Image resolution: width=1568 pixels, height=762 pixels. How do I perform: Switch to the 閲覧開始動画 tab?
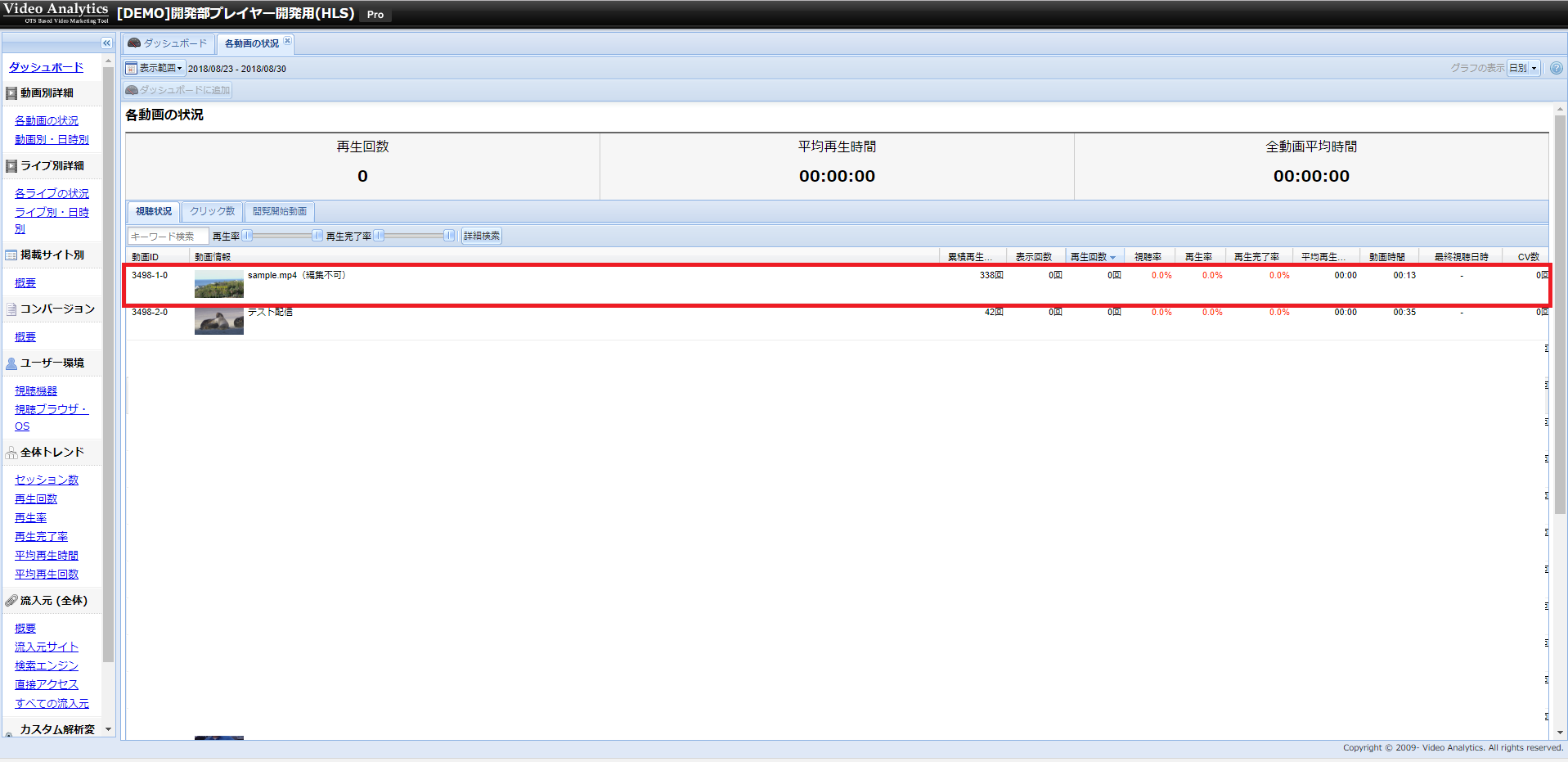[x=280, y=211]
